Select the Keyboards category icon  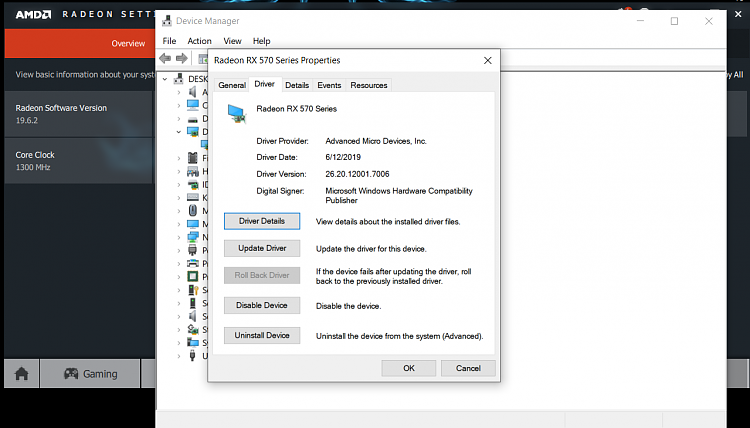193,198
